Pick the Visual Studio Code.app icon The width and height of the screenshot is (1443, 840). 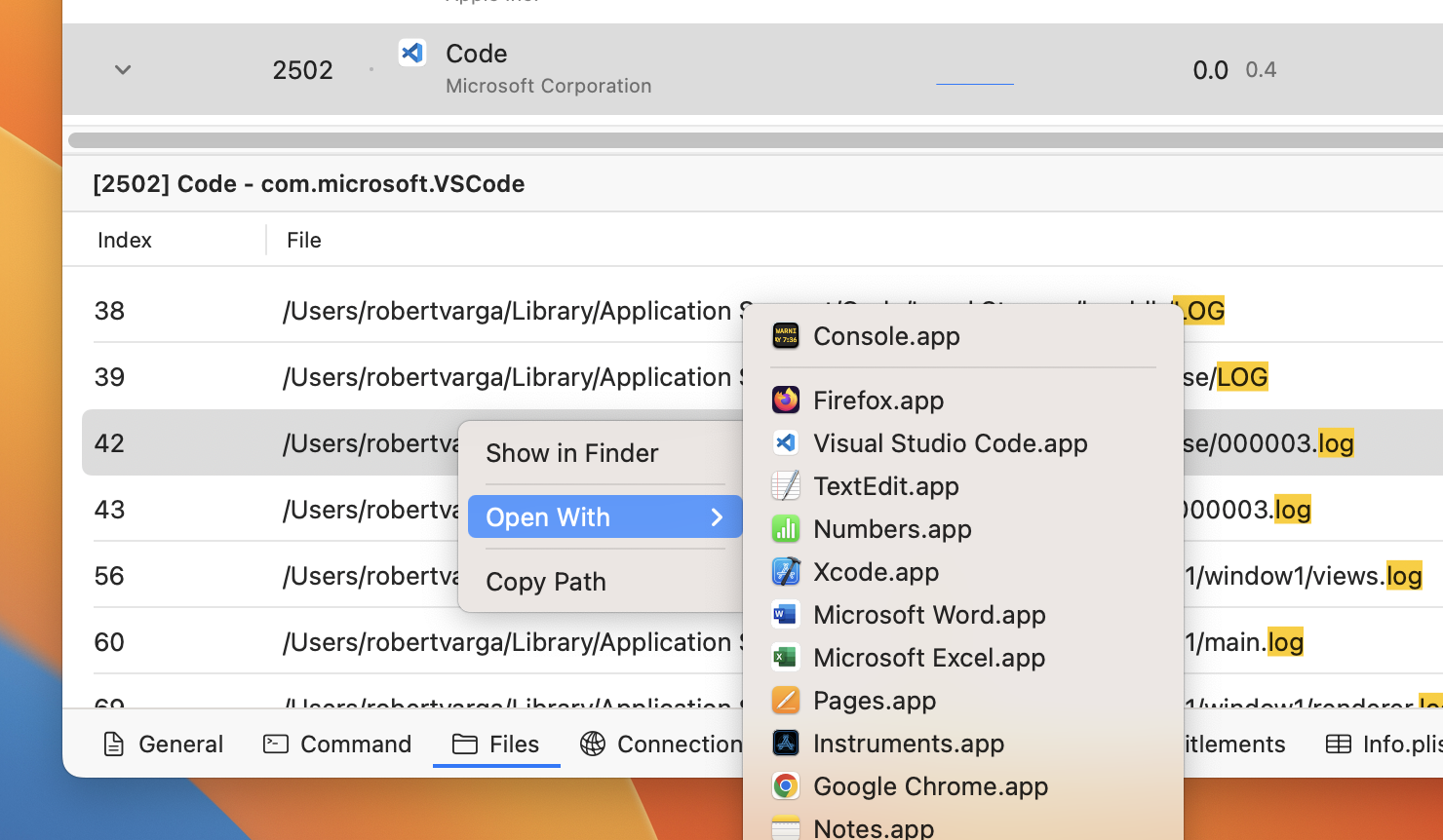pos(786,443)
